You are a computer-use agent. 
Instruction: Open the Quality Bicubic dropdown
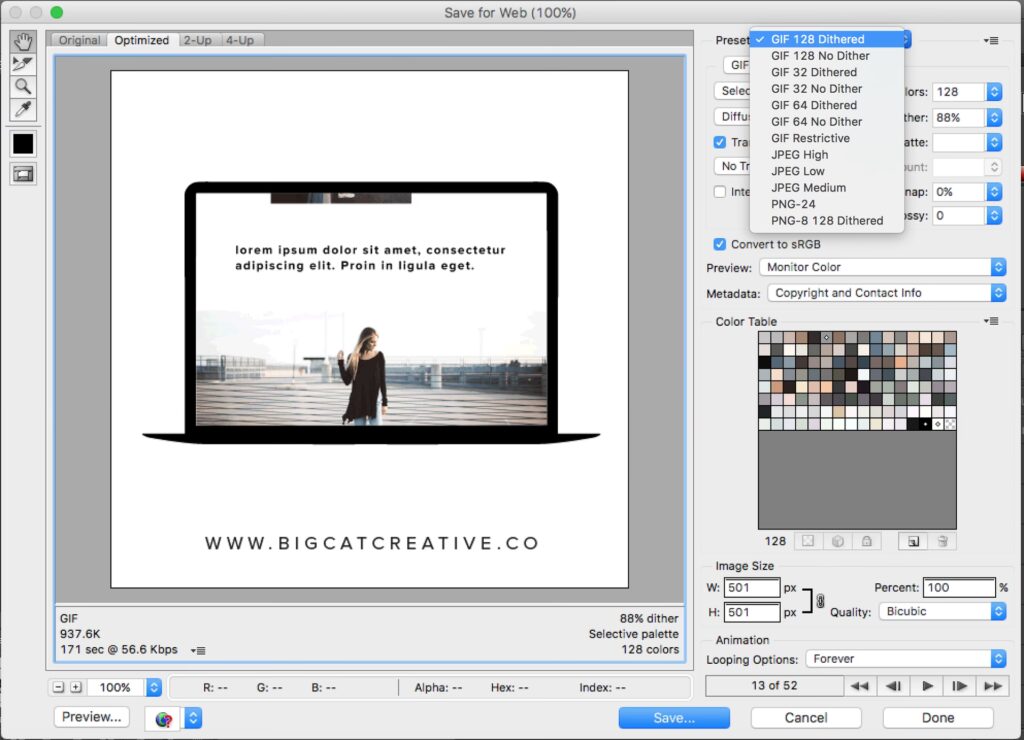941,611
